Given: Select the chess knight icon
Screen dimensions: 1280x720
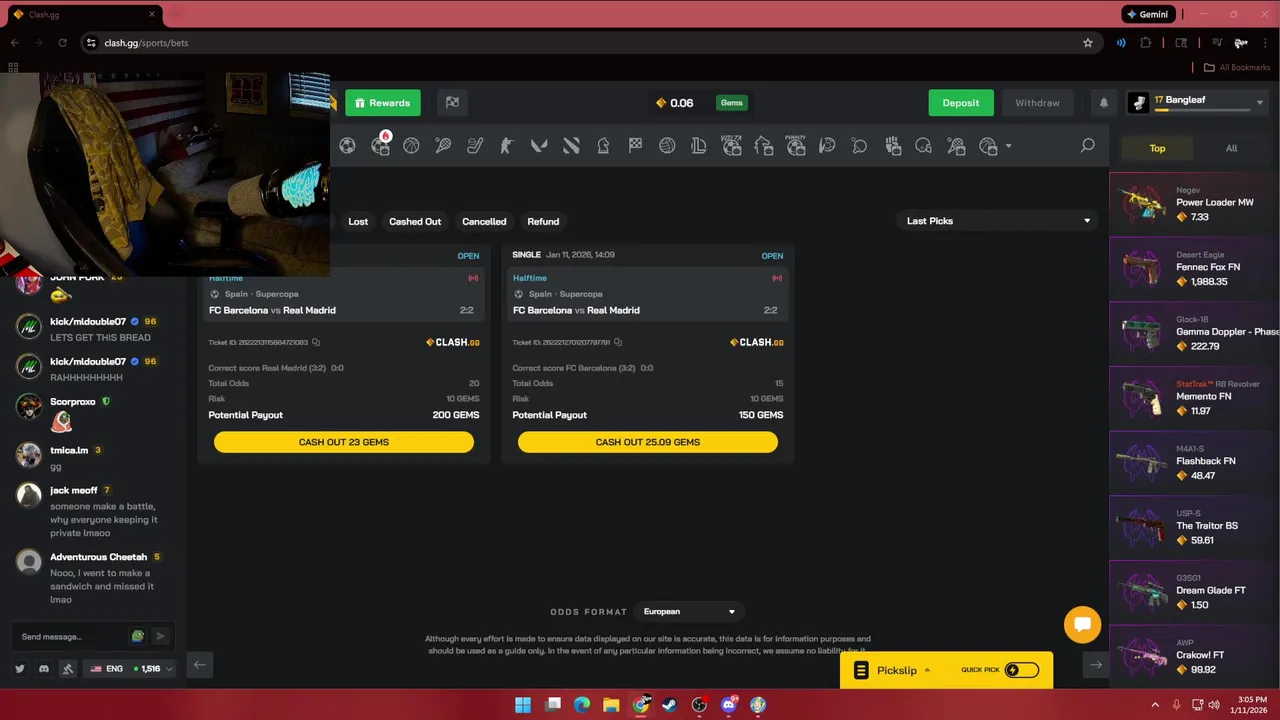Looking at the screenshot, I should tap(603, 146).
